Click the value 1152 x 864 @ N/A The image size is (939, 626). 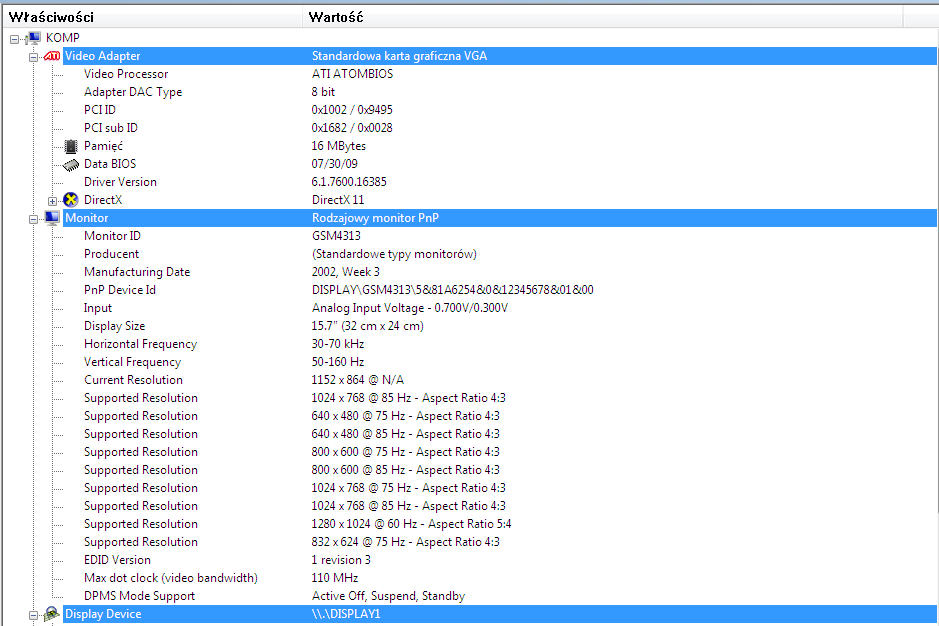pyautogui.click(x=358, y=380)
